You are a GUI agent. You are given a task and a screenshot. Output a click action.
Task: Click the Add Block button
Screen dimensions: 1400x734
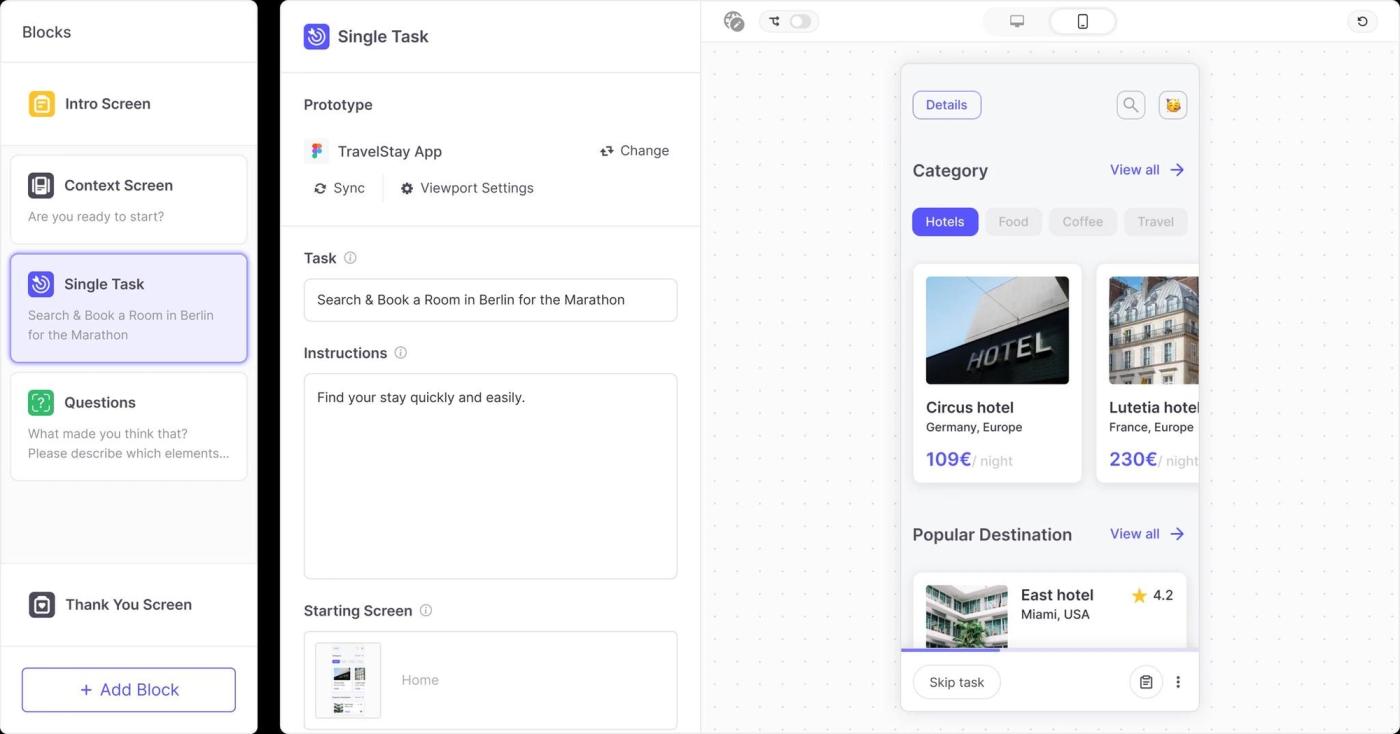(129, 690)
